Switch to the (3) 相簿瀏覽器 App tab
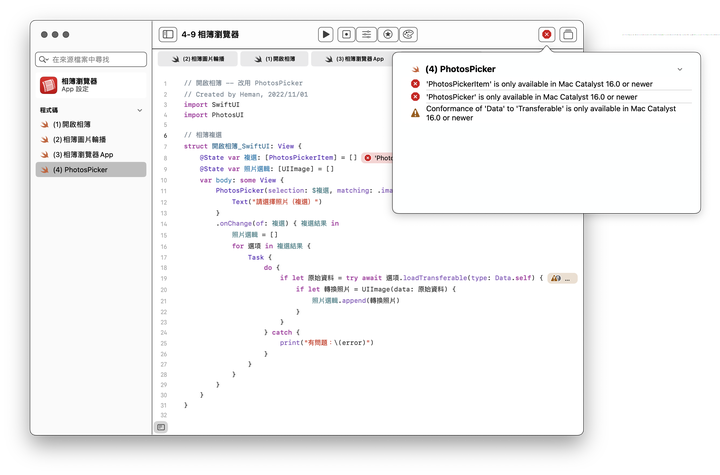The image size is (720, 475). pyautogui.click(x=354, y=59)
